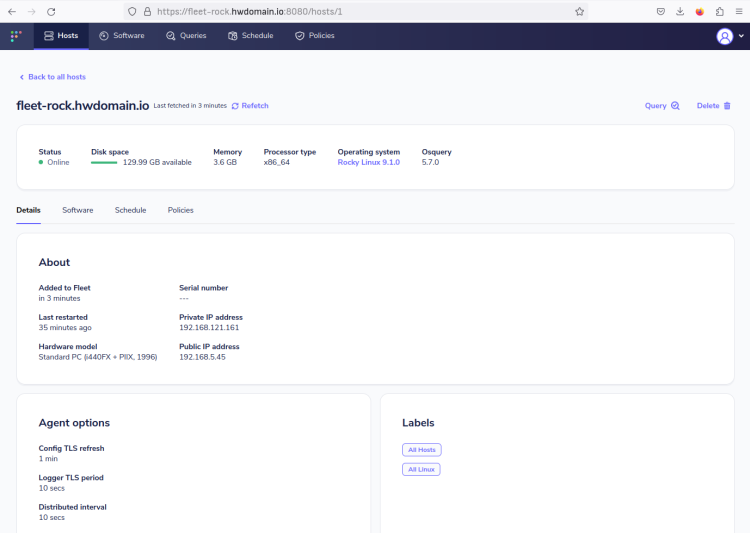The height and width of the screenshot is (533, 750).
Task: Reload the page in browser
Action: pos(51,11)
